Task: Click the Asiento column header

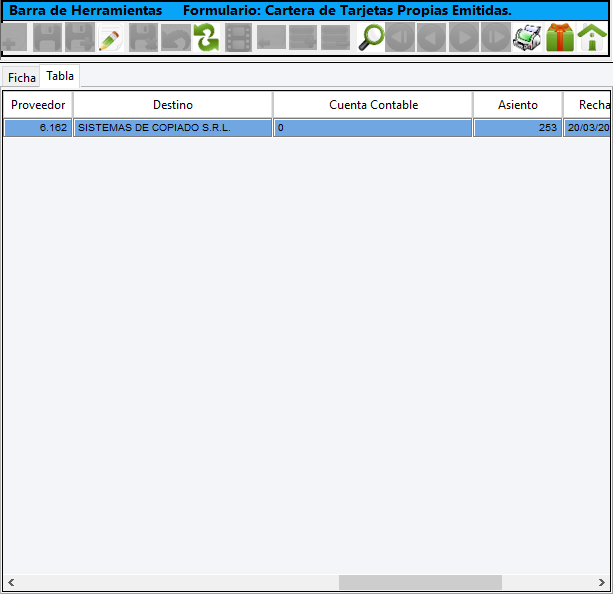Action: point(517,105)
